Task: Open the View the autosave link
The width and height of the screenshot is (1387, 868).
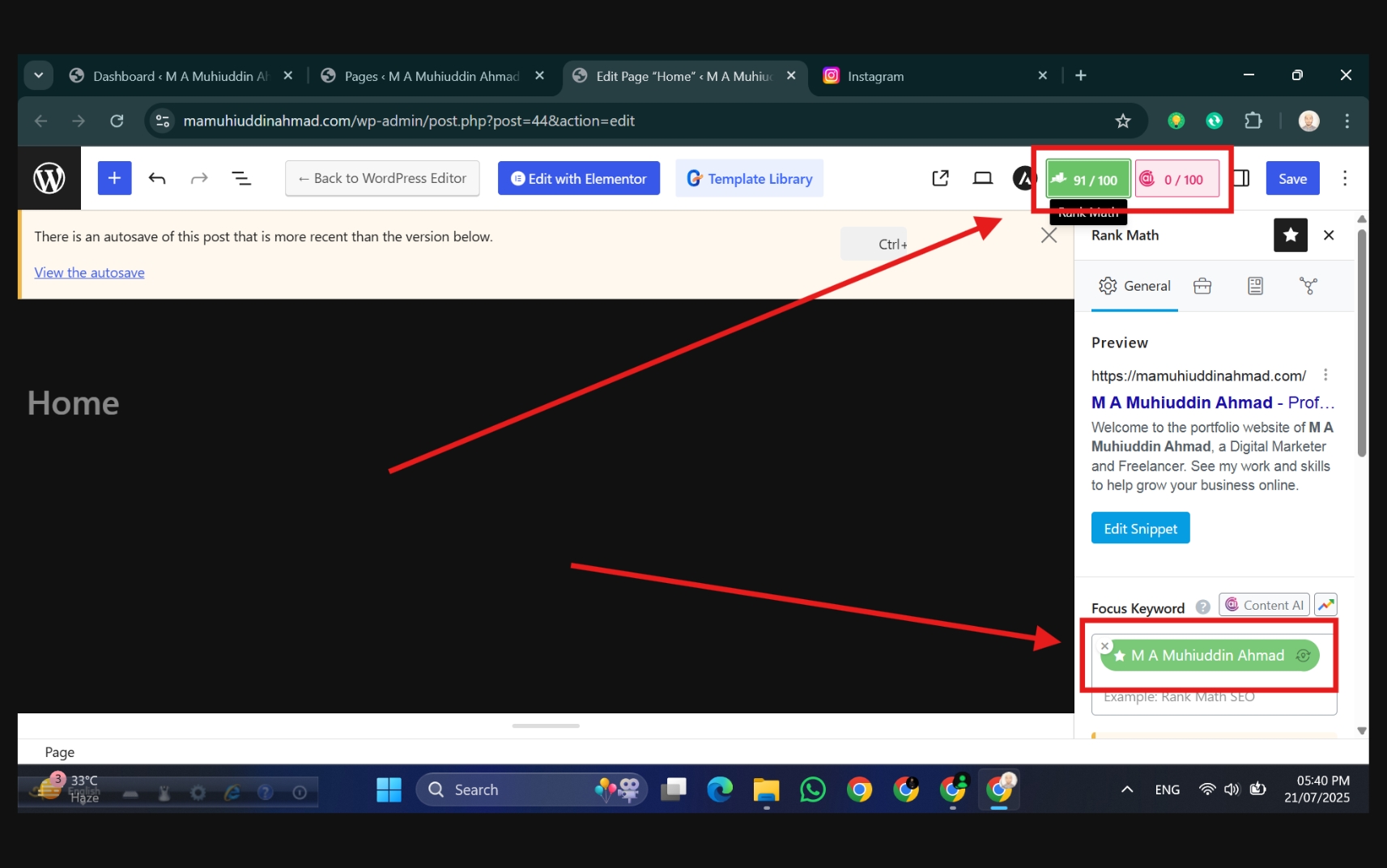Action: (89, 273)
